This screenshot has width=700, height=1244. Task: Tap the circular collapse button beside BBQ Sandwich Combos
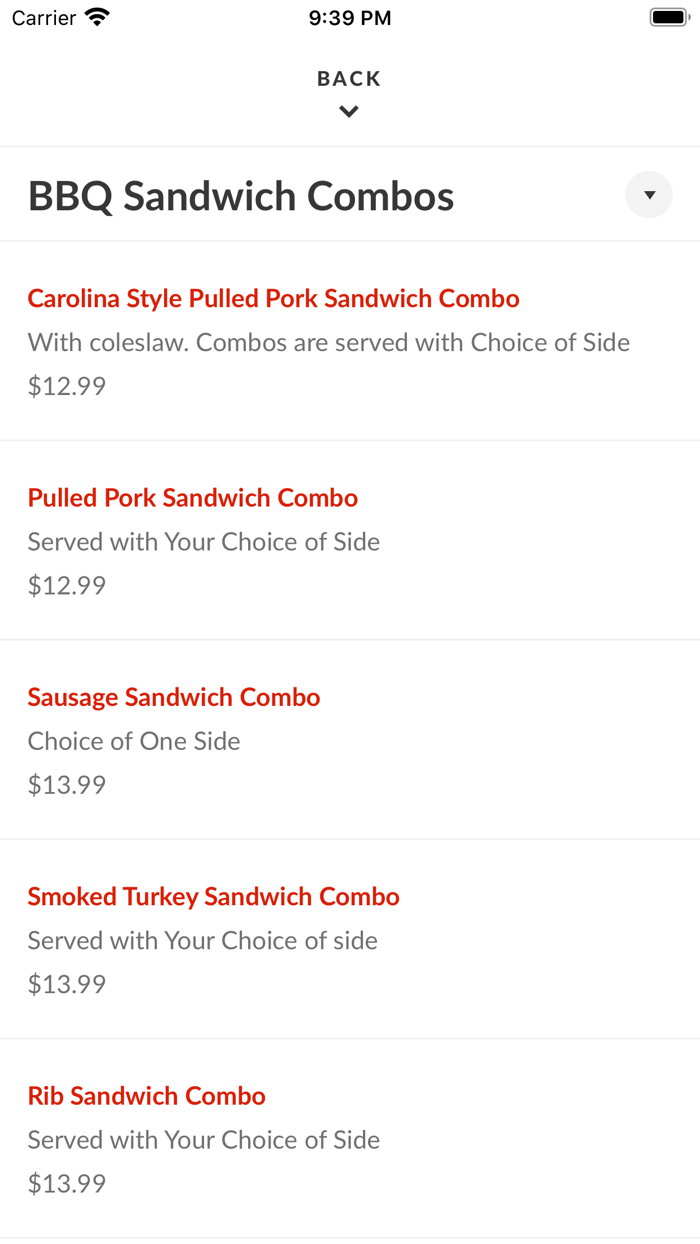[649, 194]
